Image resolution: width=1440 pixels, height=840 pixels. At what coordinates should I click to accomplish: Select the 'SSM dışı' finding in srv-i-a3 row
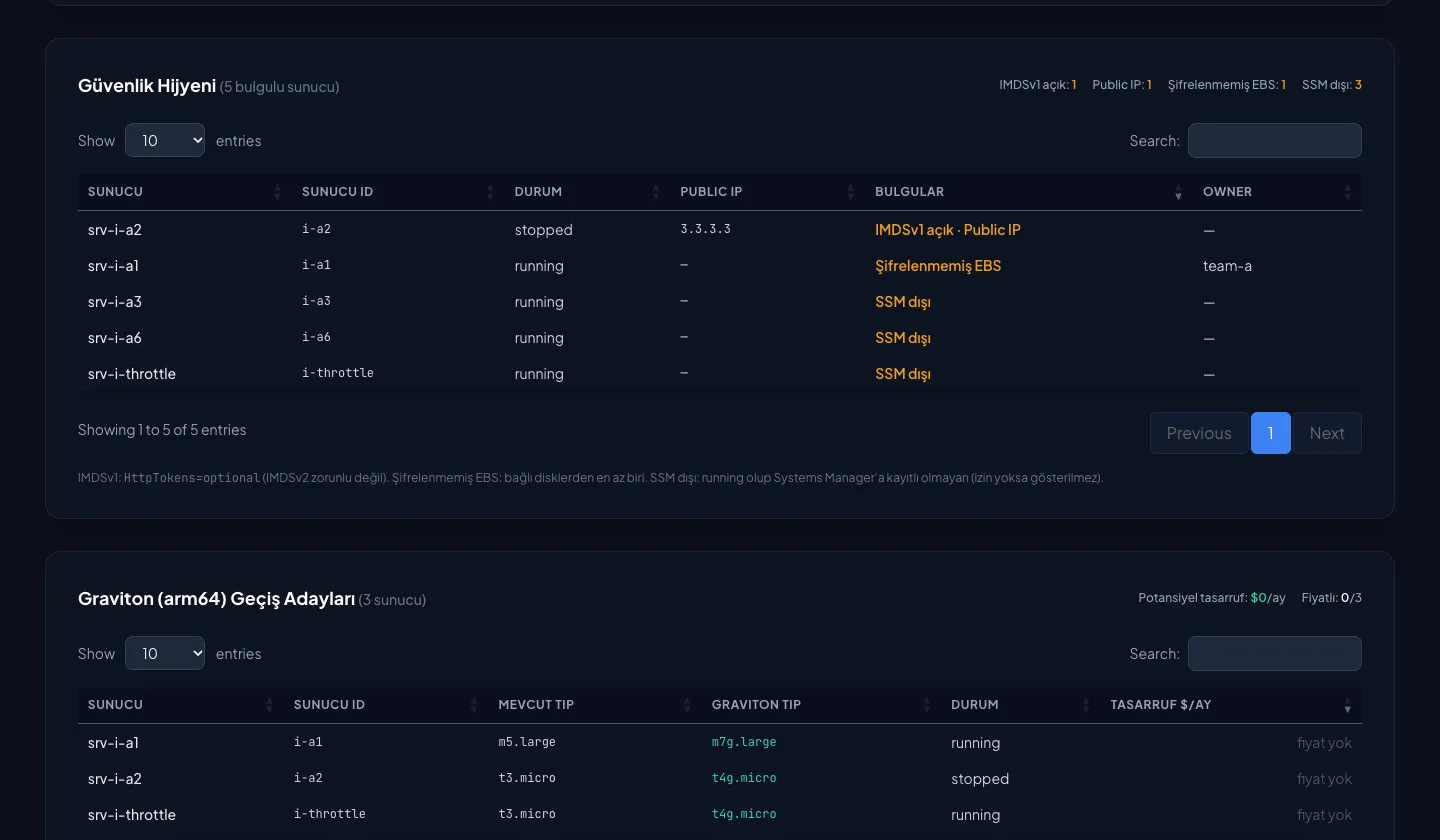click(x=903, y=302)
